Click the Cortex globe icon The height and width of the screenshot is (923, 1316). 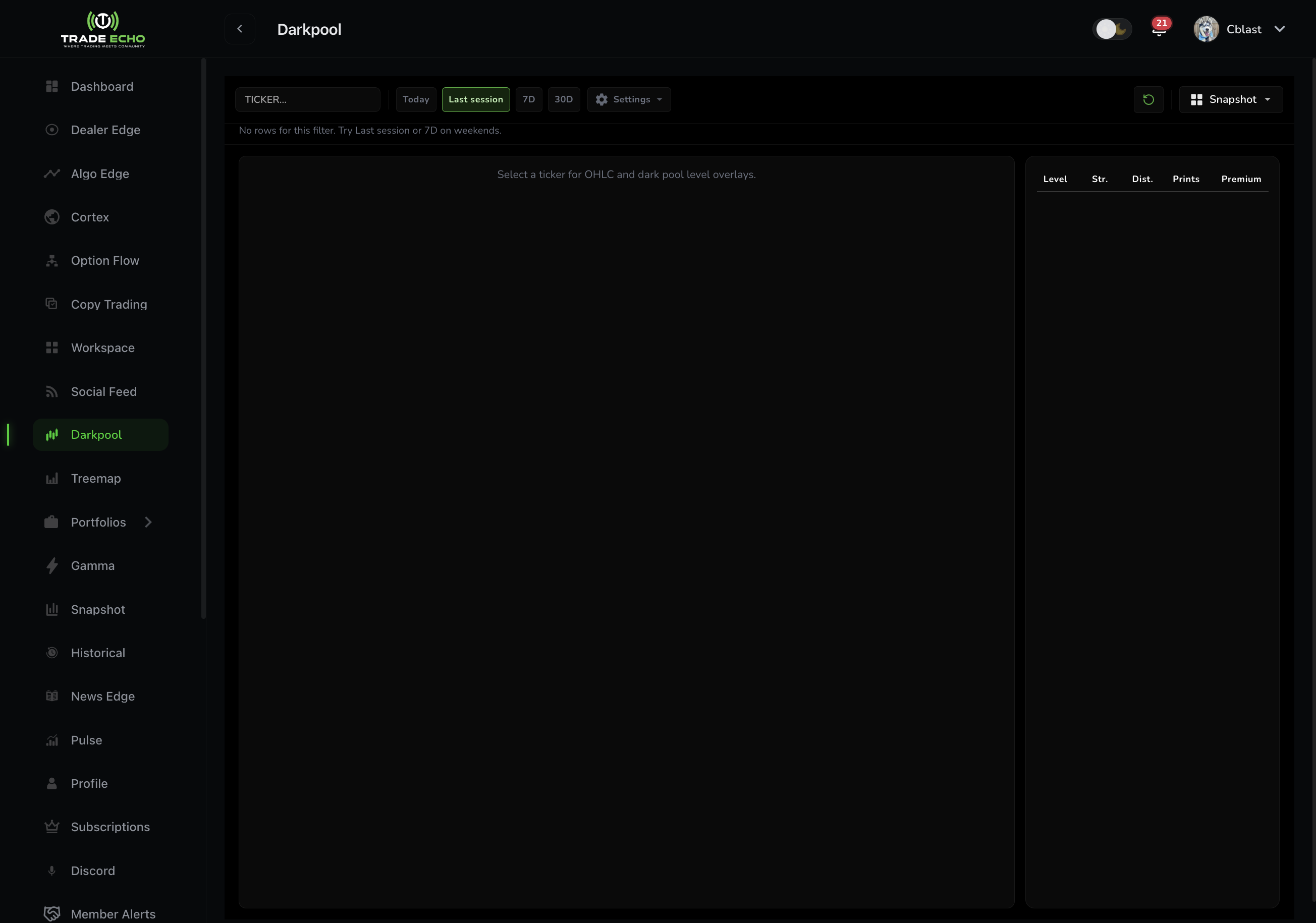tap(51, 217)
